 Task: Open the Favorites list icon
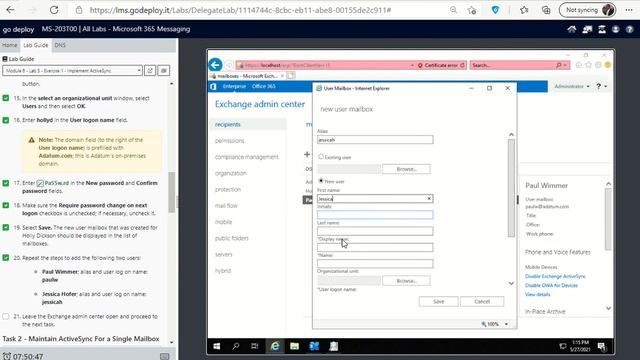pos(524,10)
